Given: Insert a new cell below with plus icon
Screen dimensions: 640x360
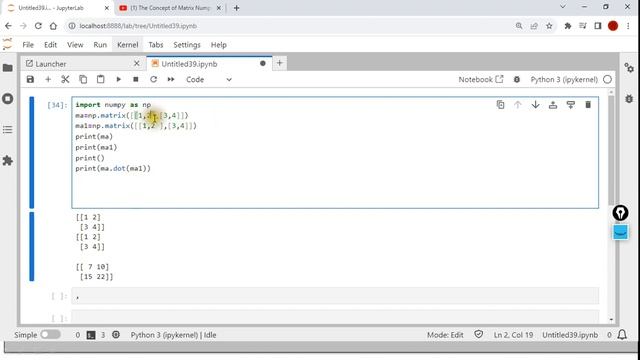Looking at the screenshot, I should click(x=48, y=80).
